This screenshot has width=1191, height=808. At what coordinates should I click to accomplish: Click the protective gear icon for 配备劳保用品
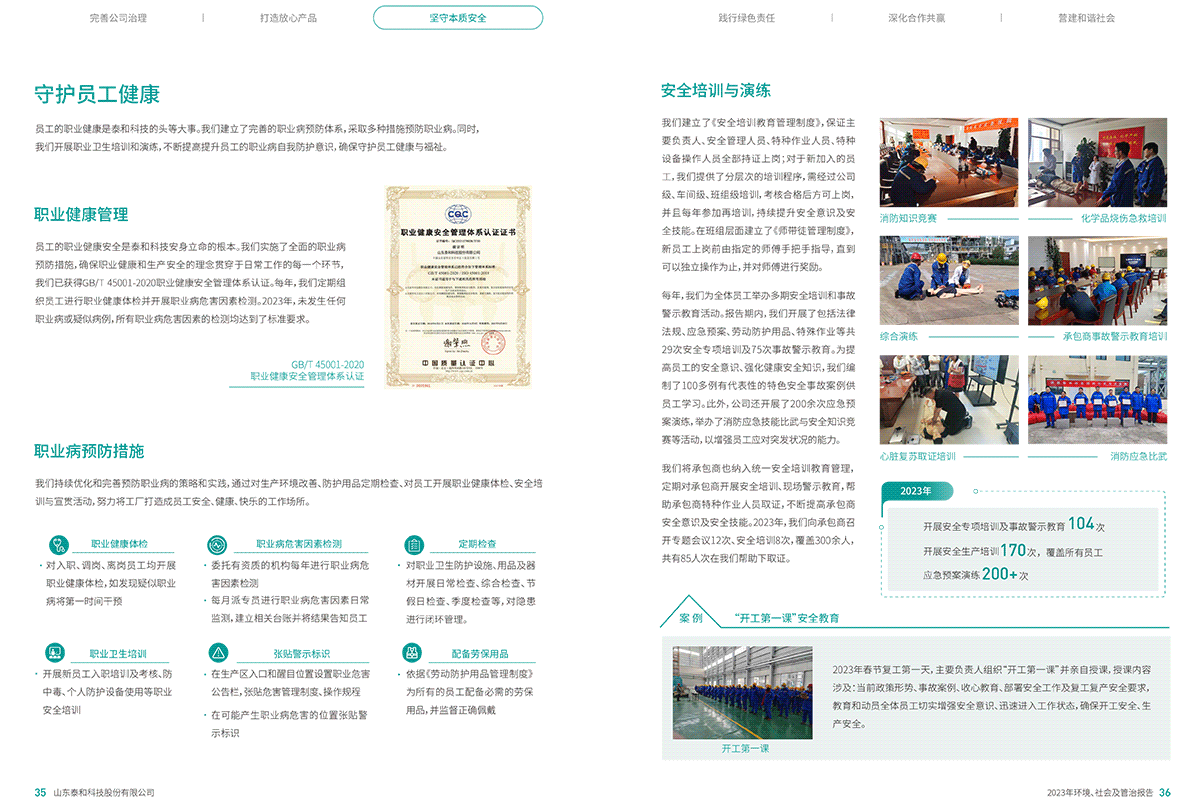[x=414, y=654]
